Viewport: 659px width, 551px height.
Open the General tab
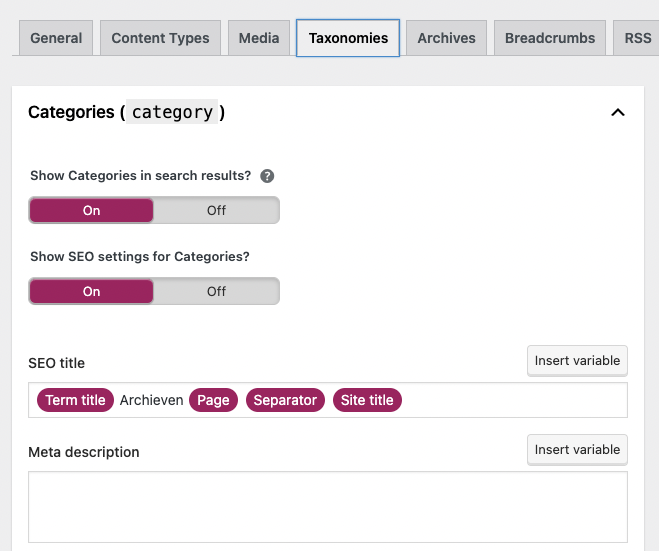tap(56, 38)
